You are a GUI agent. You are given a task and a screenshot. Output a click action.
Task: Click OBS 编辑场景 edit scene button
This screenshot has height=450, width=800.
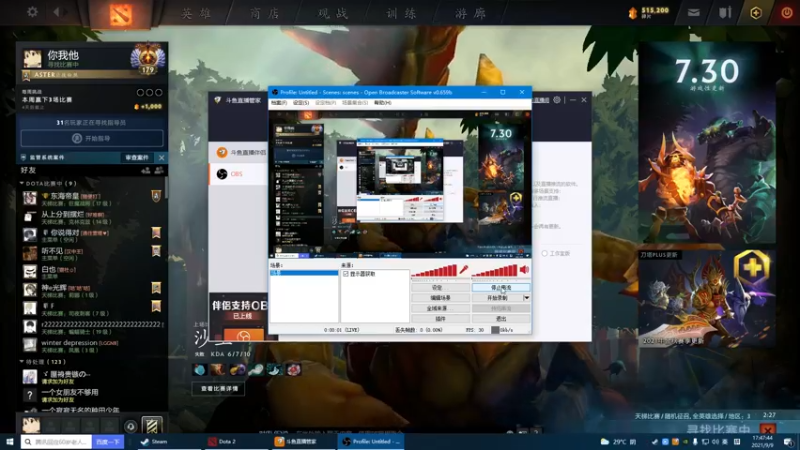coord(440,298)
